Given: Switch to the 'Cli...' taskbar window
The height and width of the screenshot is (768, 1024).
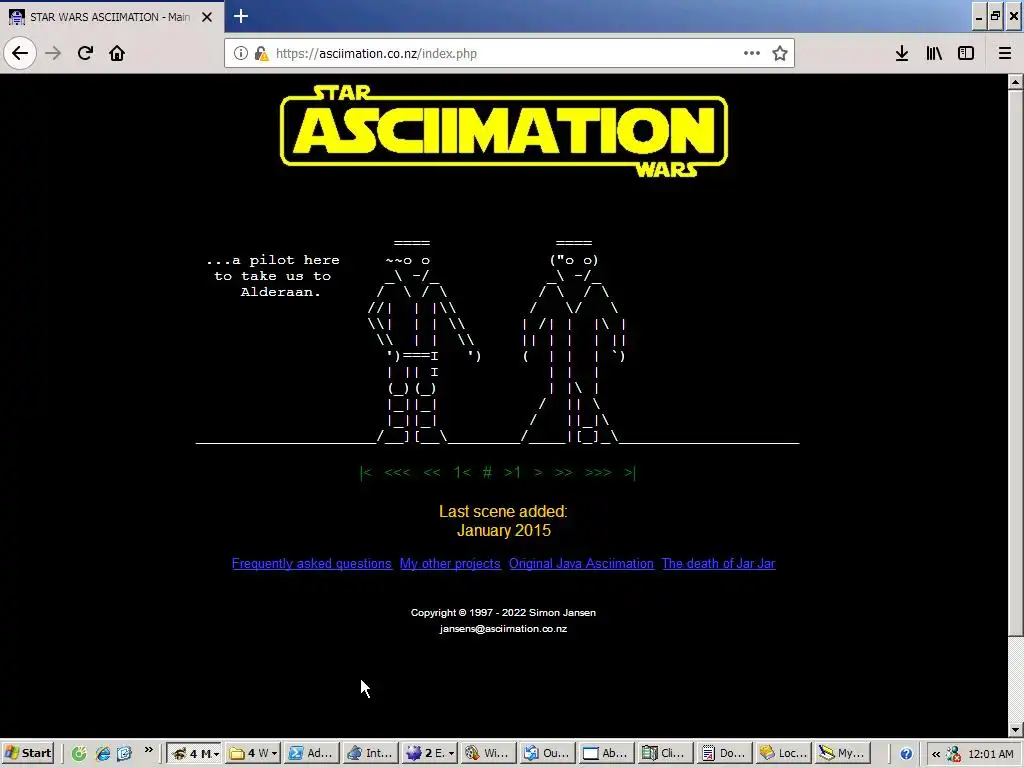Looking at the screenshot, I should [665, 753].
